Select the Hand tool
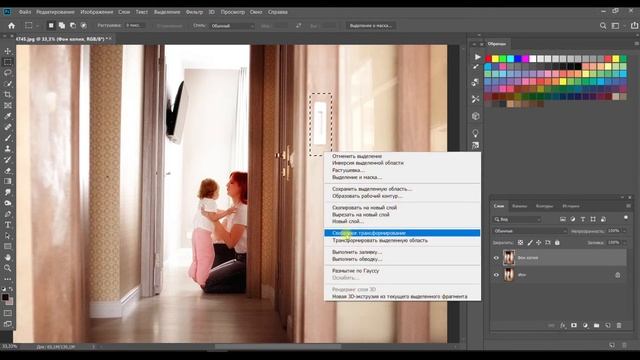Viewport: 640px width, 360px height. point(8,258)
